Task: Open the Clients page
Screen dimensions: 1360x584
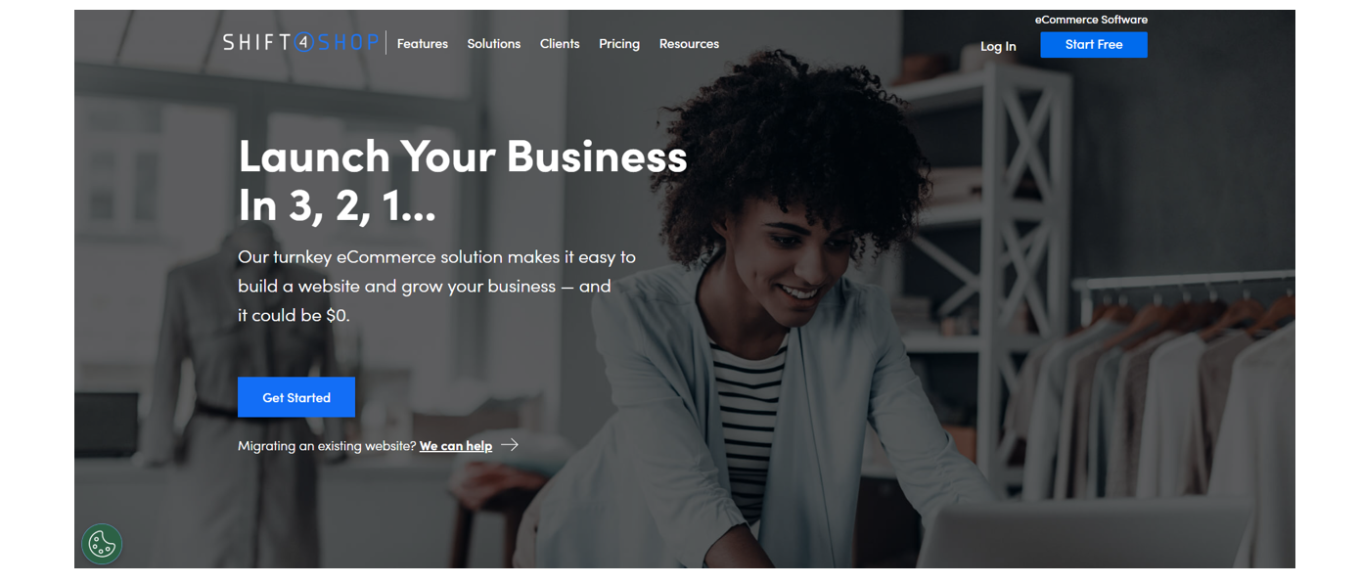Action: coord(560,44)
